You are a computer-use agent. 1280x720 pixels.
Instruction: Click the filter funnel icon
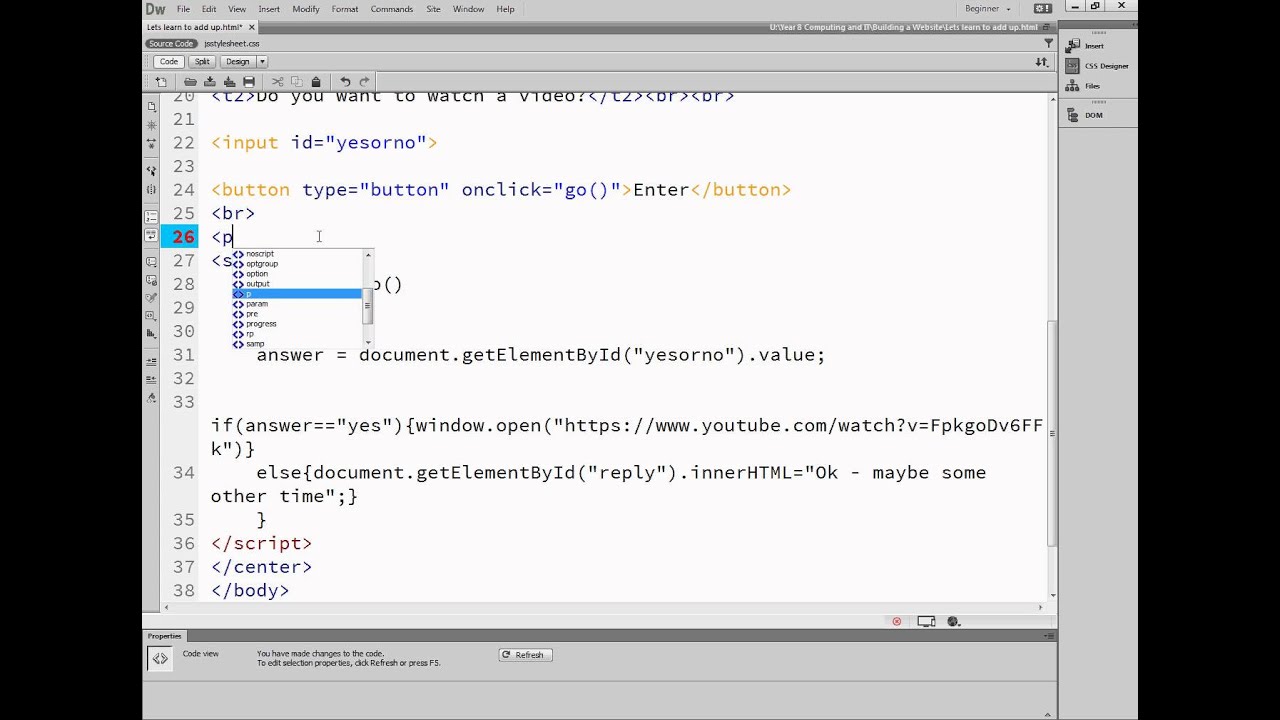[1049, 43]
